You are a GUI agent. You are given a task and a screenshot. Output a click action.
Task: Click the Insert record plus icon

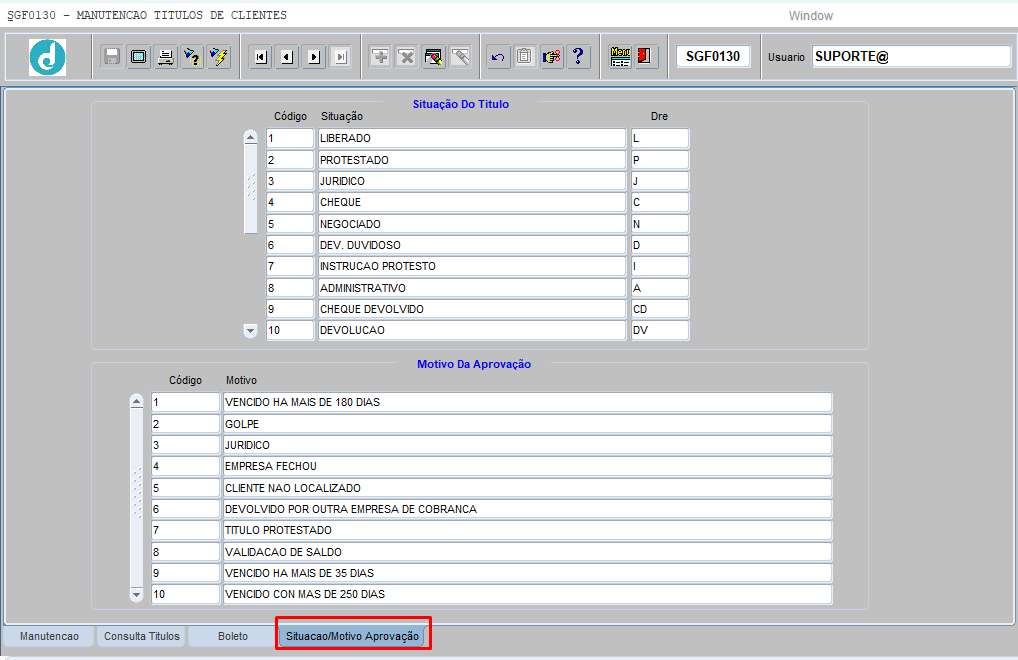pos(380,57)
